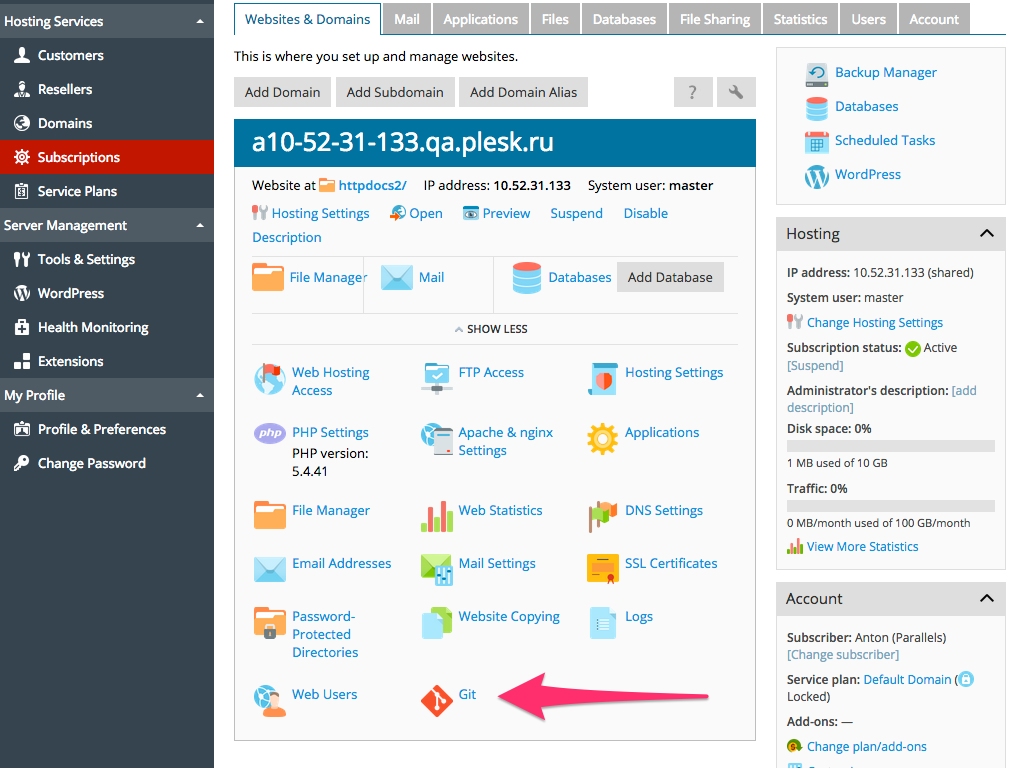Open the DNS Settings icon

[x=603, y=515]
